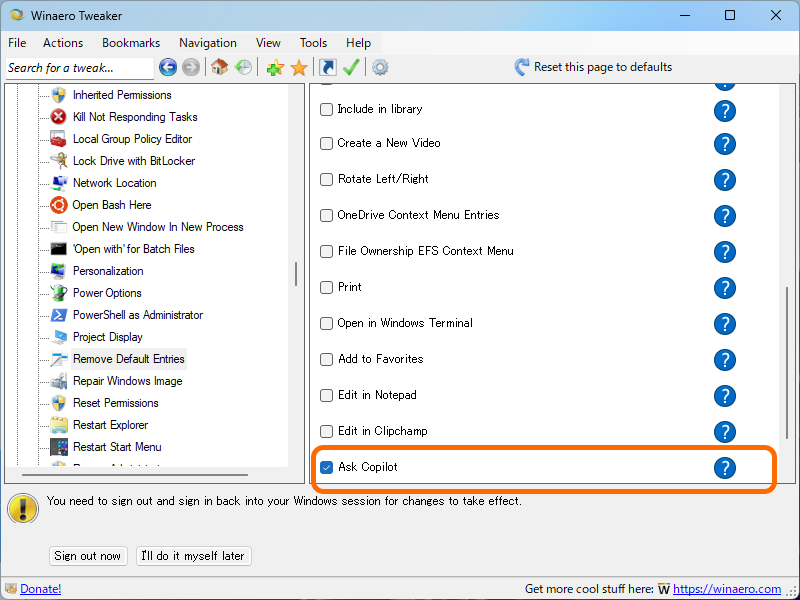Image resolution: width=800 pixels, height=600 pixels.
Task: Open the Help menu
Action: [358, 43]
